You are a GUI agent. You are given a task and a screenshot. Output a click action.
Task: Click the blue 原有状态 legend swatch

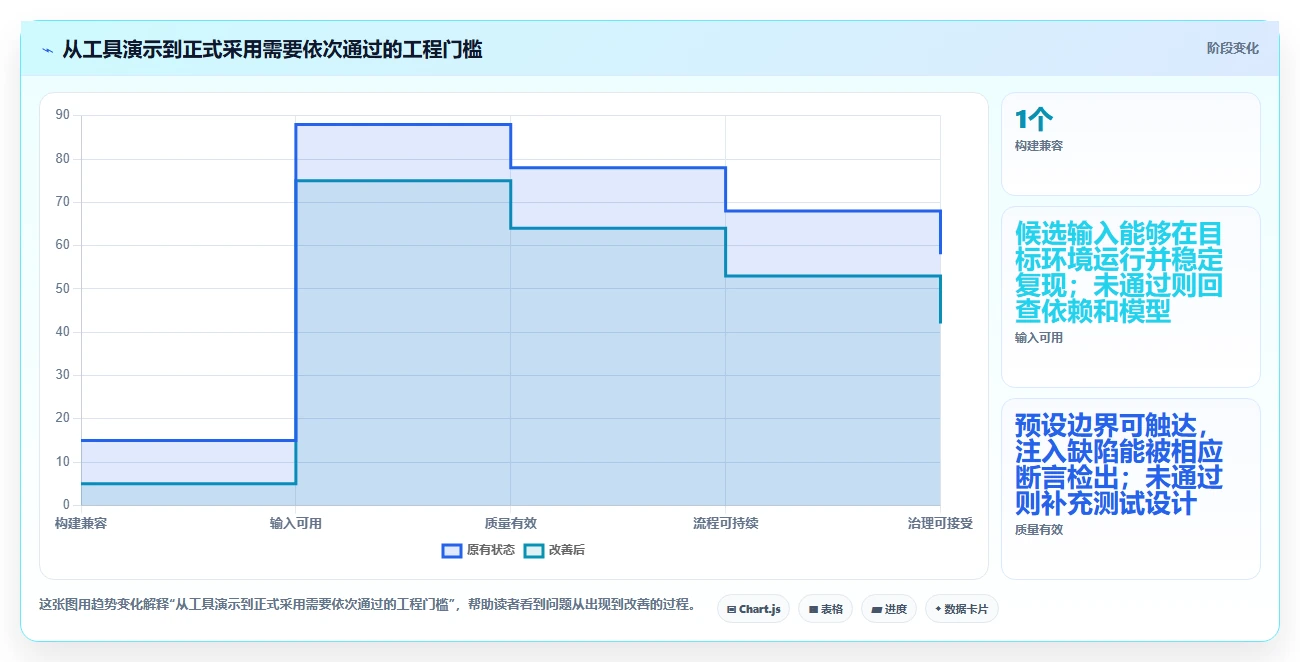[x=452, y=550]
